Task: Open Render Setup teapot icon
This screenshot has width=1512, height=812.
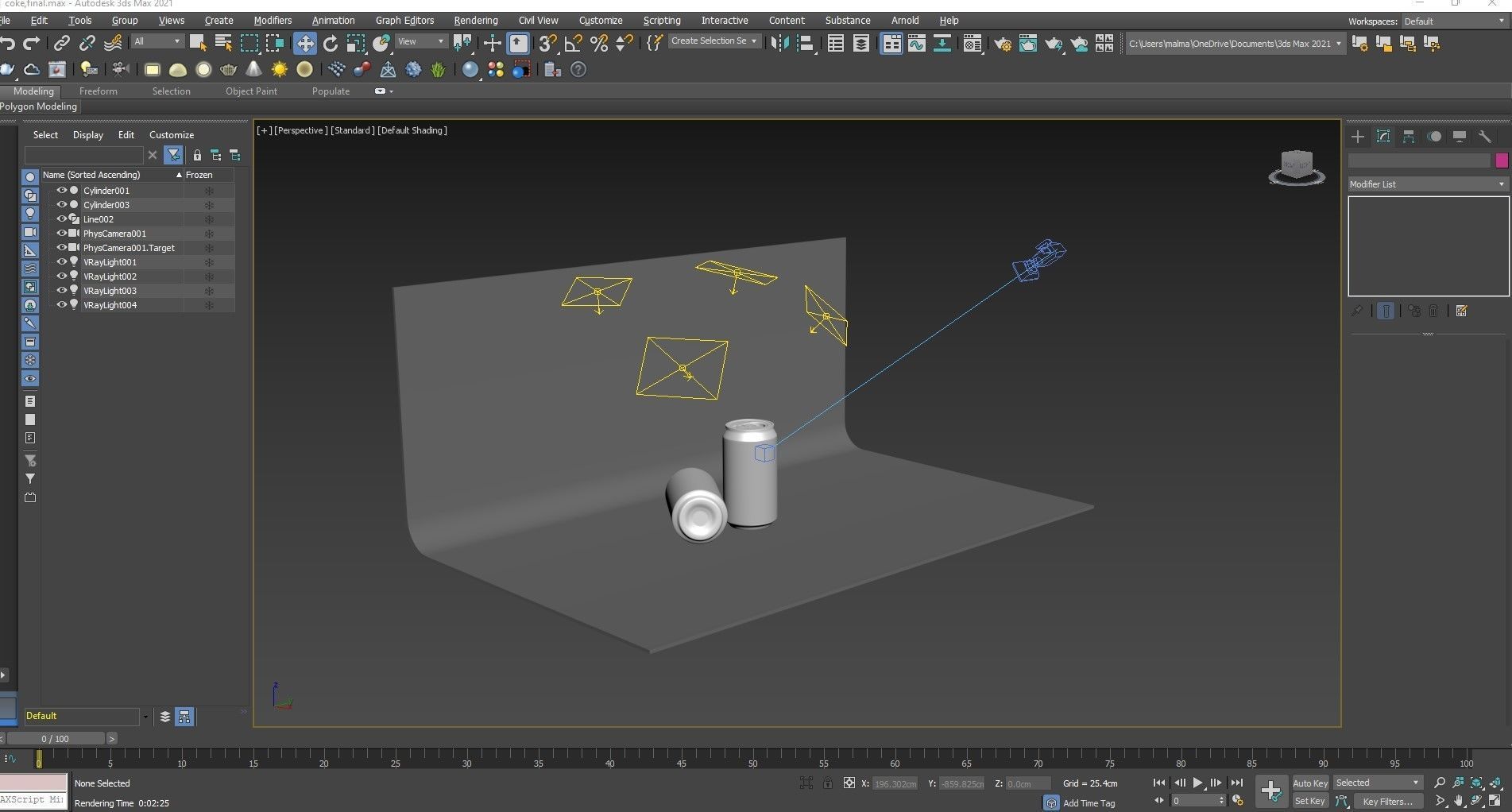Action: pyautogui.click(x=1002, y=43)
